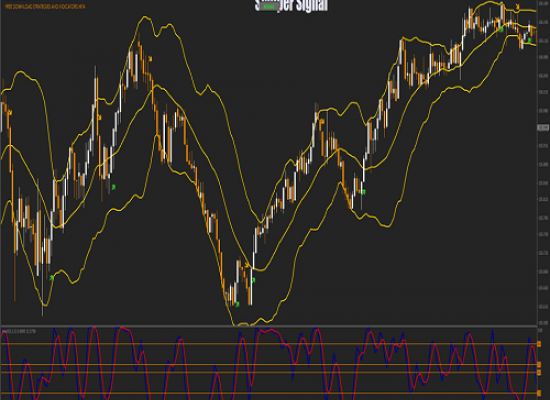The height and width of the screenshot is (400, 550).
Task: Click the bottommost orange oscillator level label
Action: 539,393
